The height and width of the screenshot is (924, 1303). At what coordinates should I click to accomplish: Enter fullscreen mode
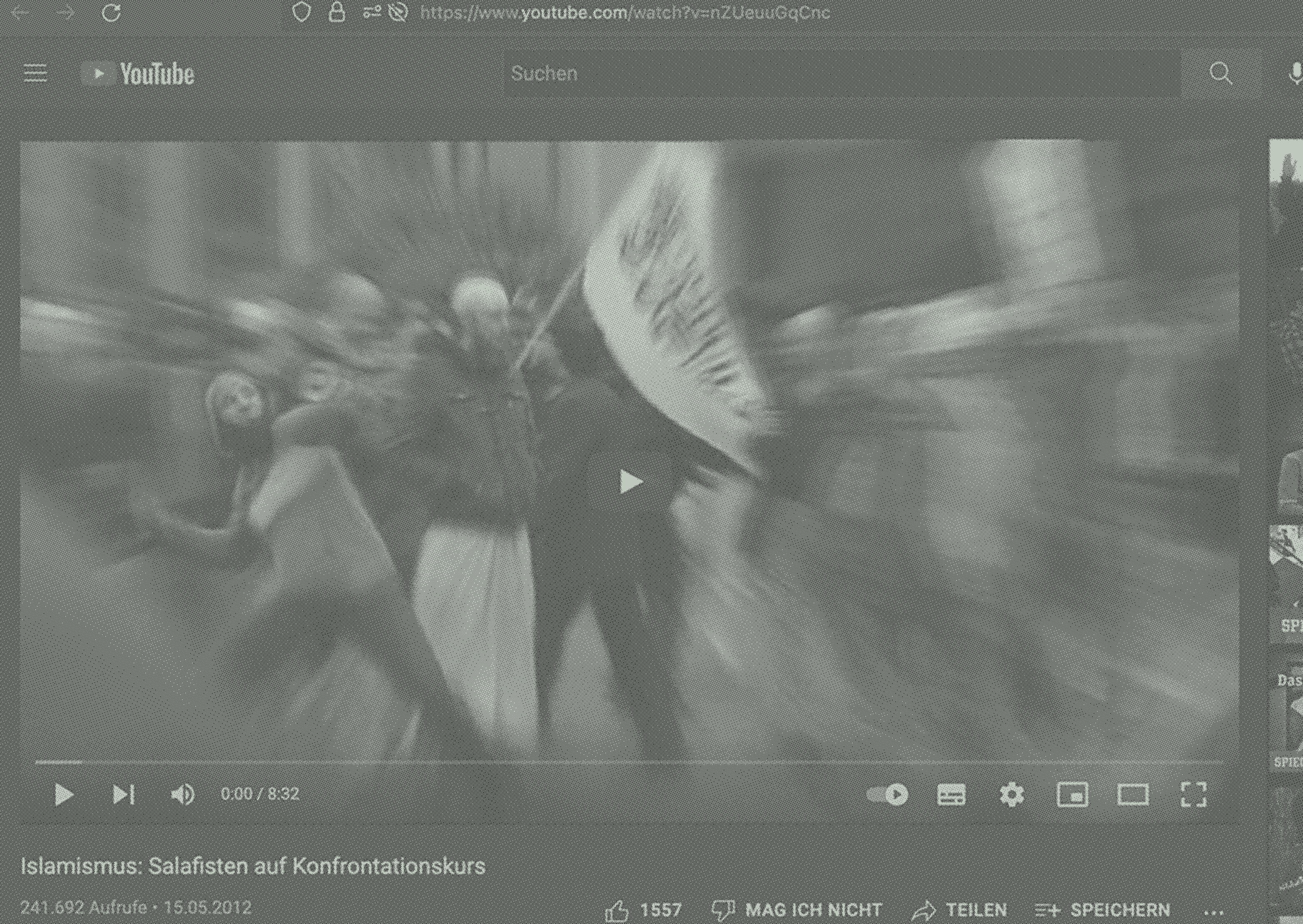[x=1193, y=795]
